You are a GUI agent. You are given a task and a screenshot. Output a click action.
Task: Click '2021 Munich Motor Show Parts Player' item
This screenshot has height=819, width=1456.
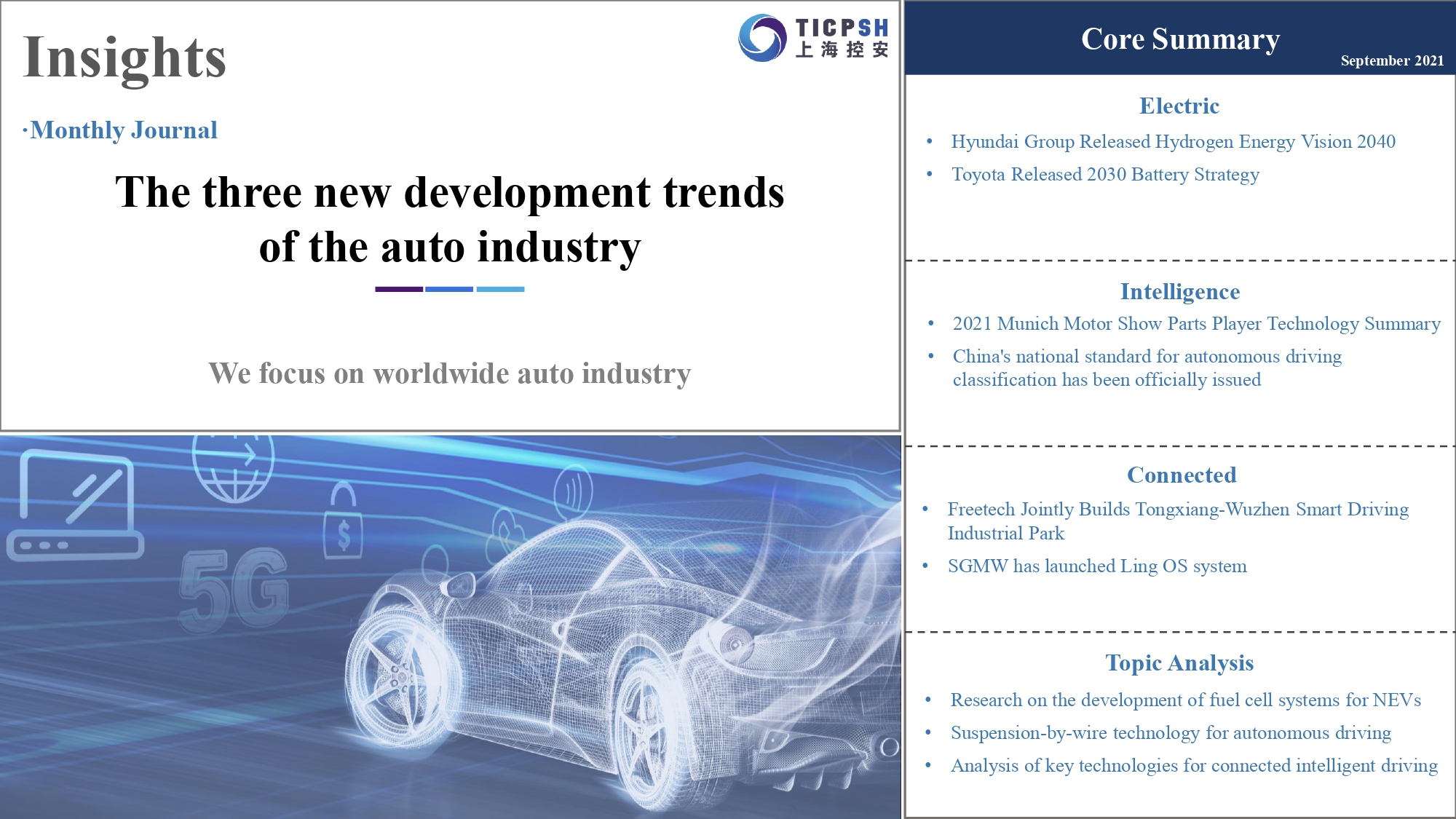coord(1197,324)
